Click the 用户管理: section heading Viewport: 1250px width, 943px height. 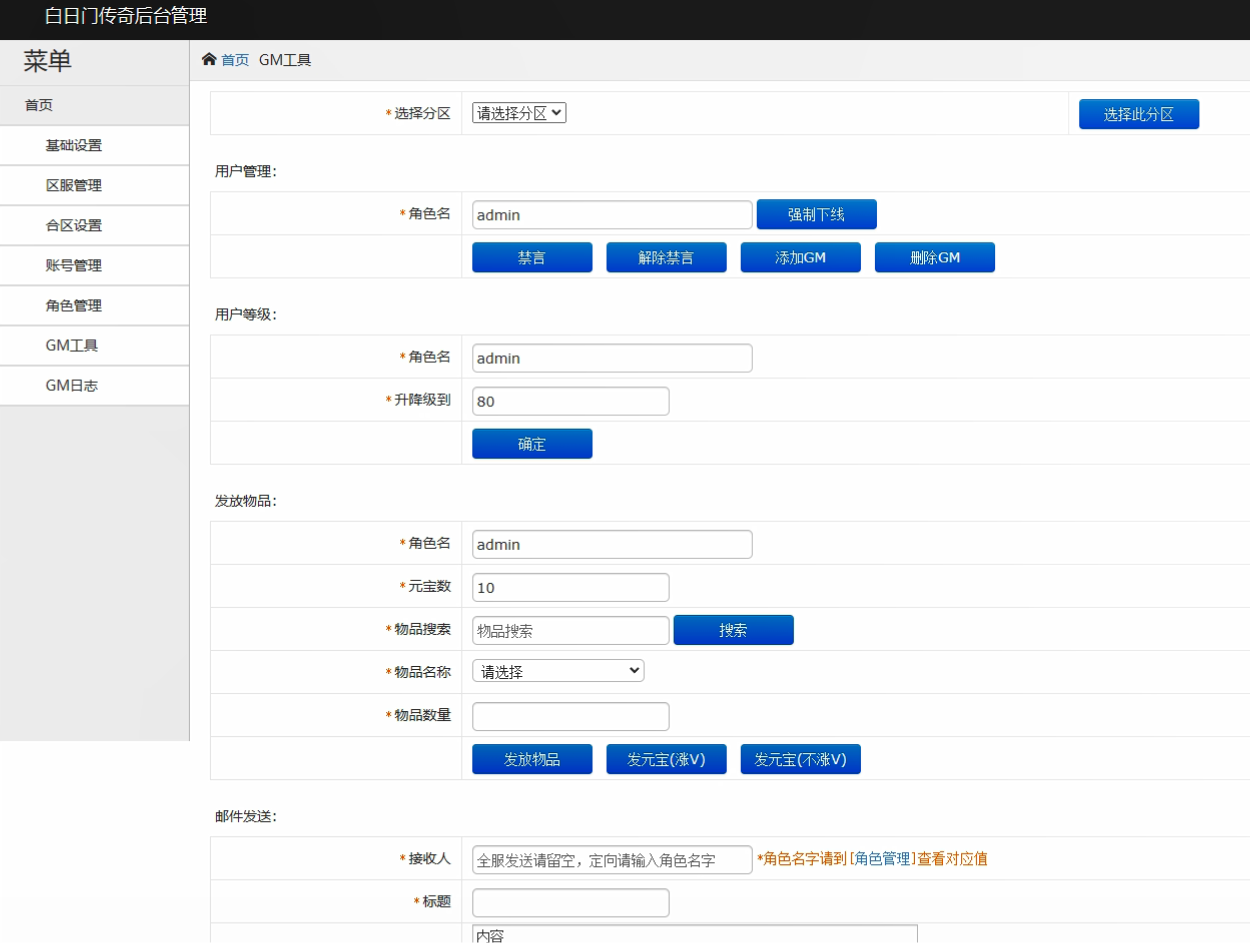[x=245, y=171]
